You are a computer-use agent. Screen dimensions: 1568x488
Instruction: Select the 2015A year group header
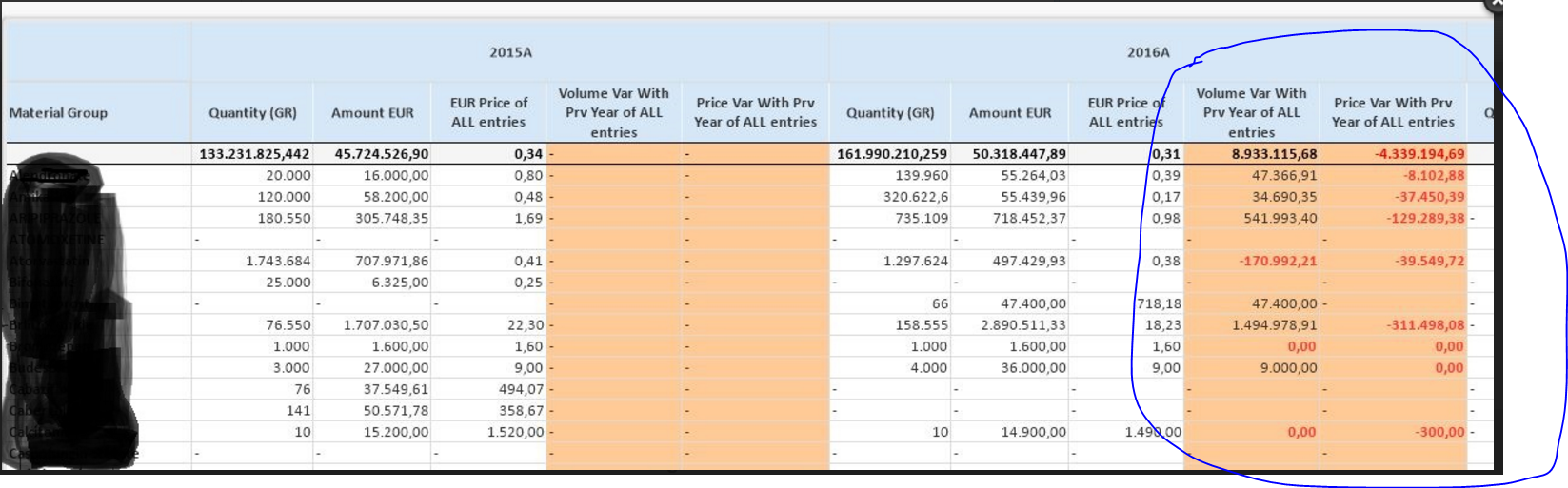510,53
